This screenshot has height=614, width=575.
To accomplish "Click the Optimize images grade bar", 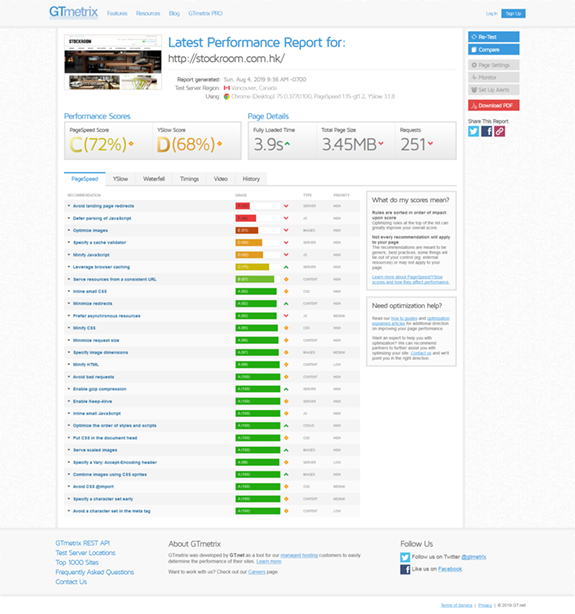I will pos(258,230).
